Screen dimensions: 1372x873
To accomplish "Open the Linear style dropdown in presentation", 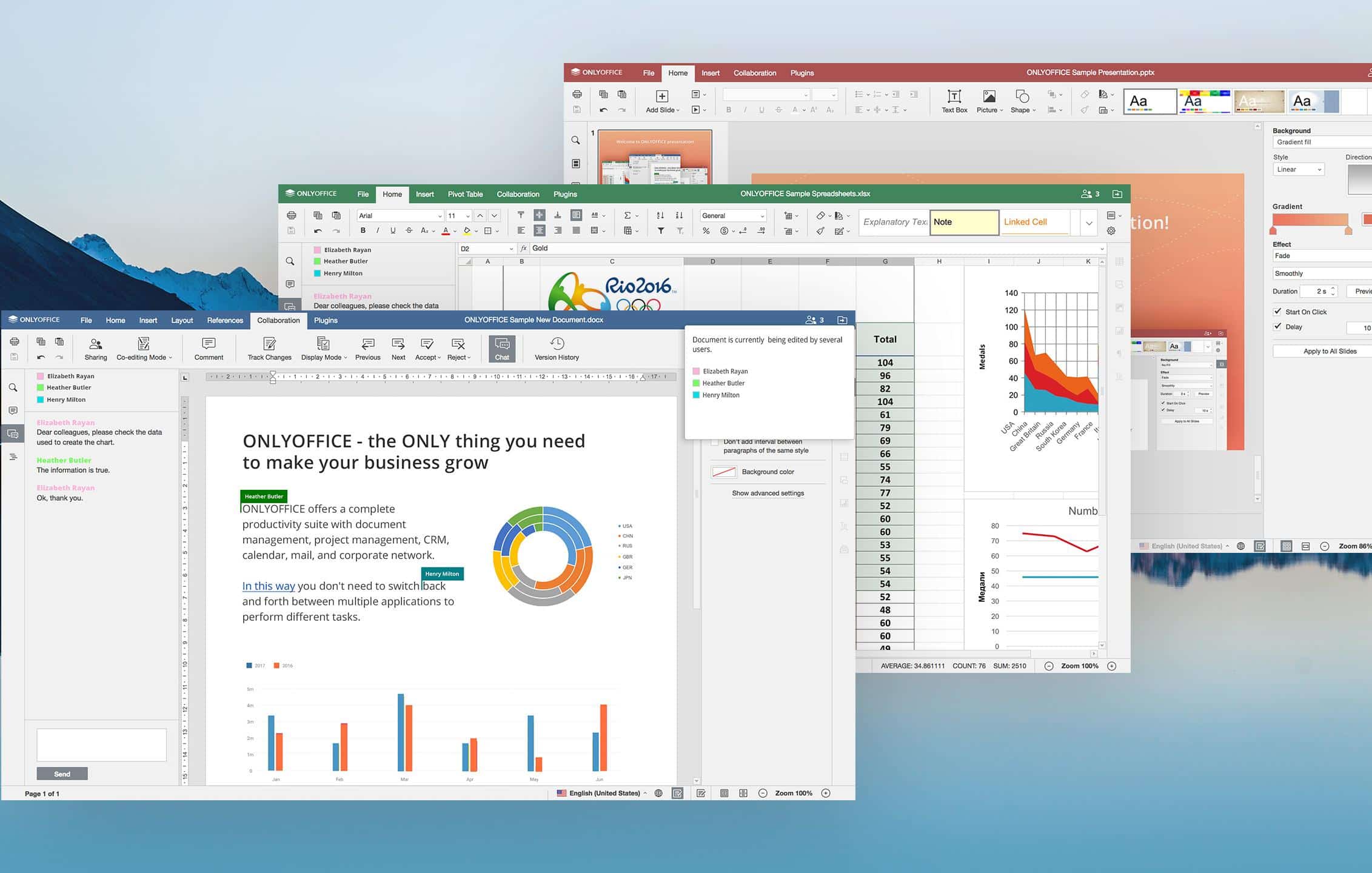I will click(1299, 170).
